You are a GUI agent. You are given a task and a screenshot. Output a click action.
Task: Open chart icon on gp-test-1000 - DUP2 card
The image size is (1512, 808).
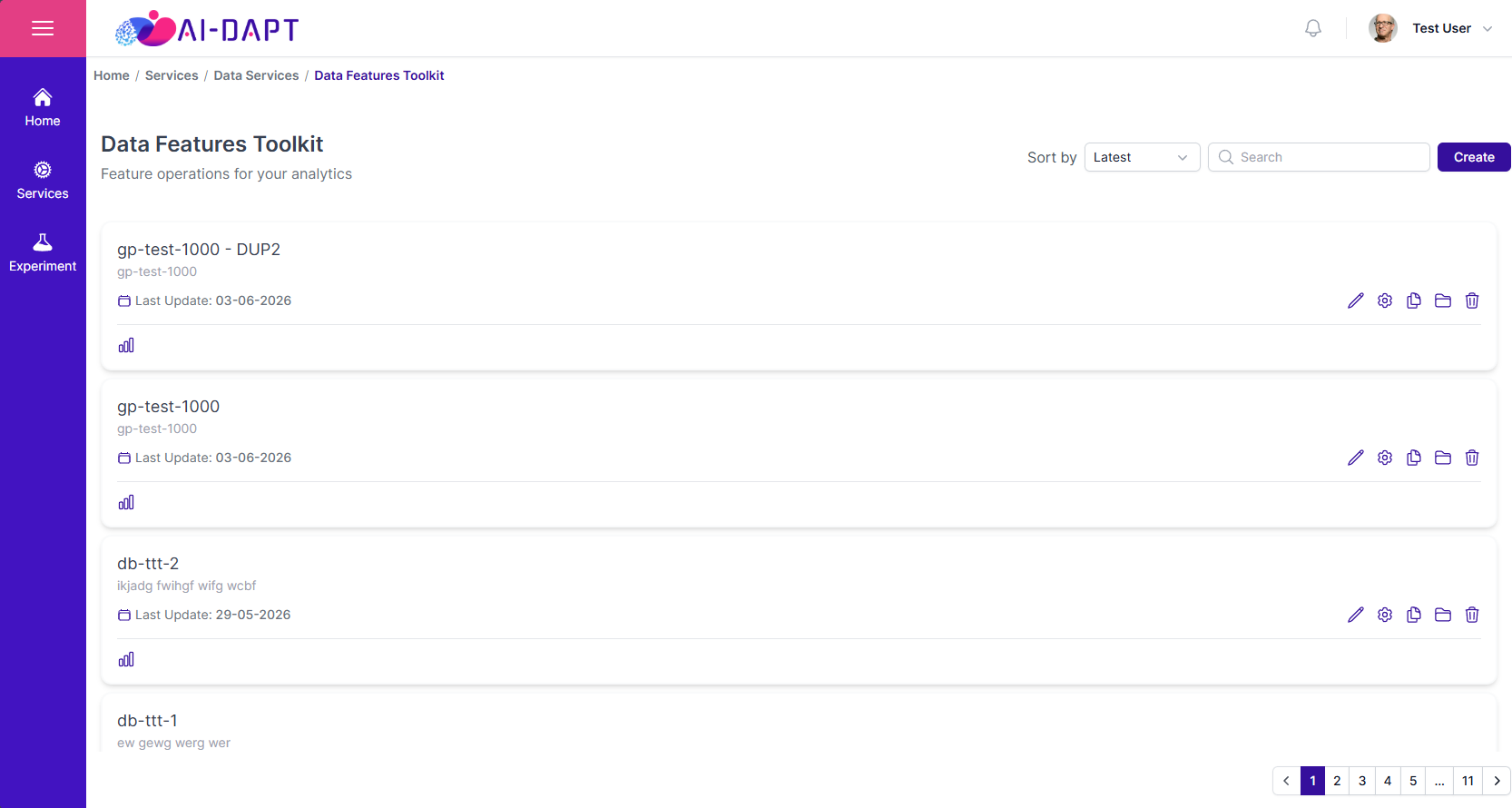[126, 345]
